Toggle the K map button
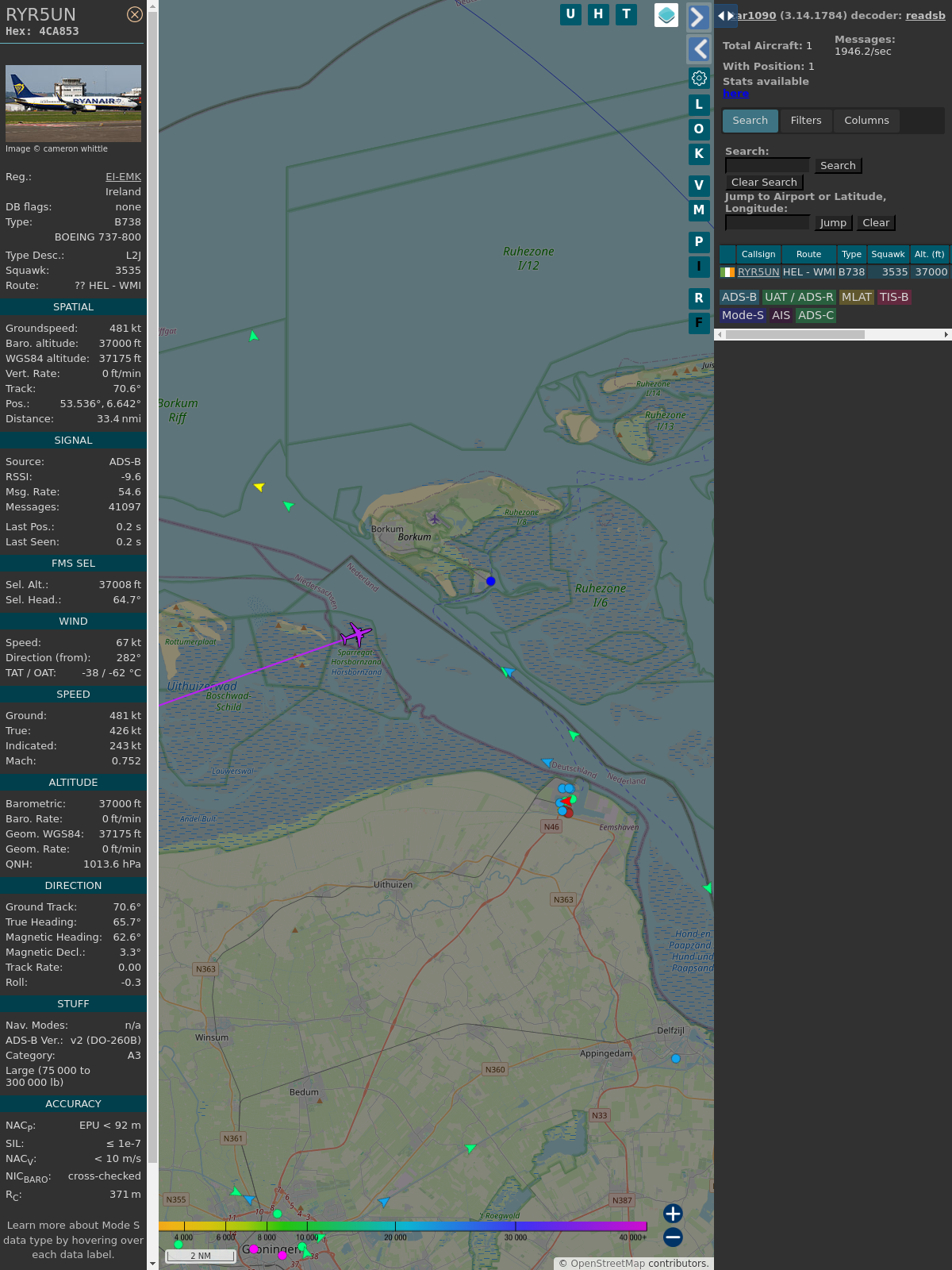Screen dimensions: 952x1270 [x=699, y=153]
